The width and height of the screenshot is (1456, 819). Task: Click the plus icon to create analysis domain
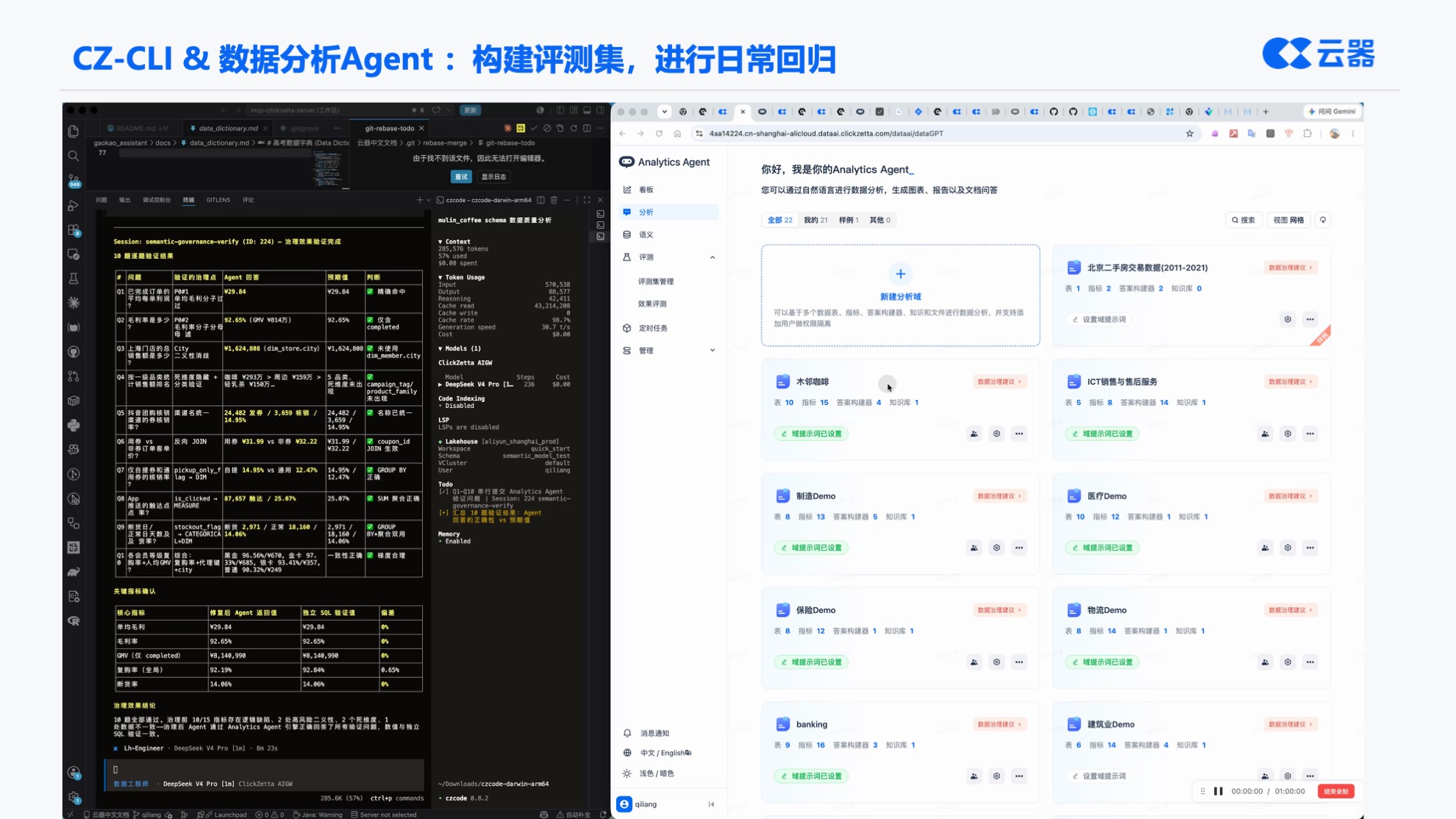click(900, 274)
